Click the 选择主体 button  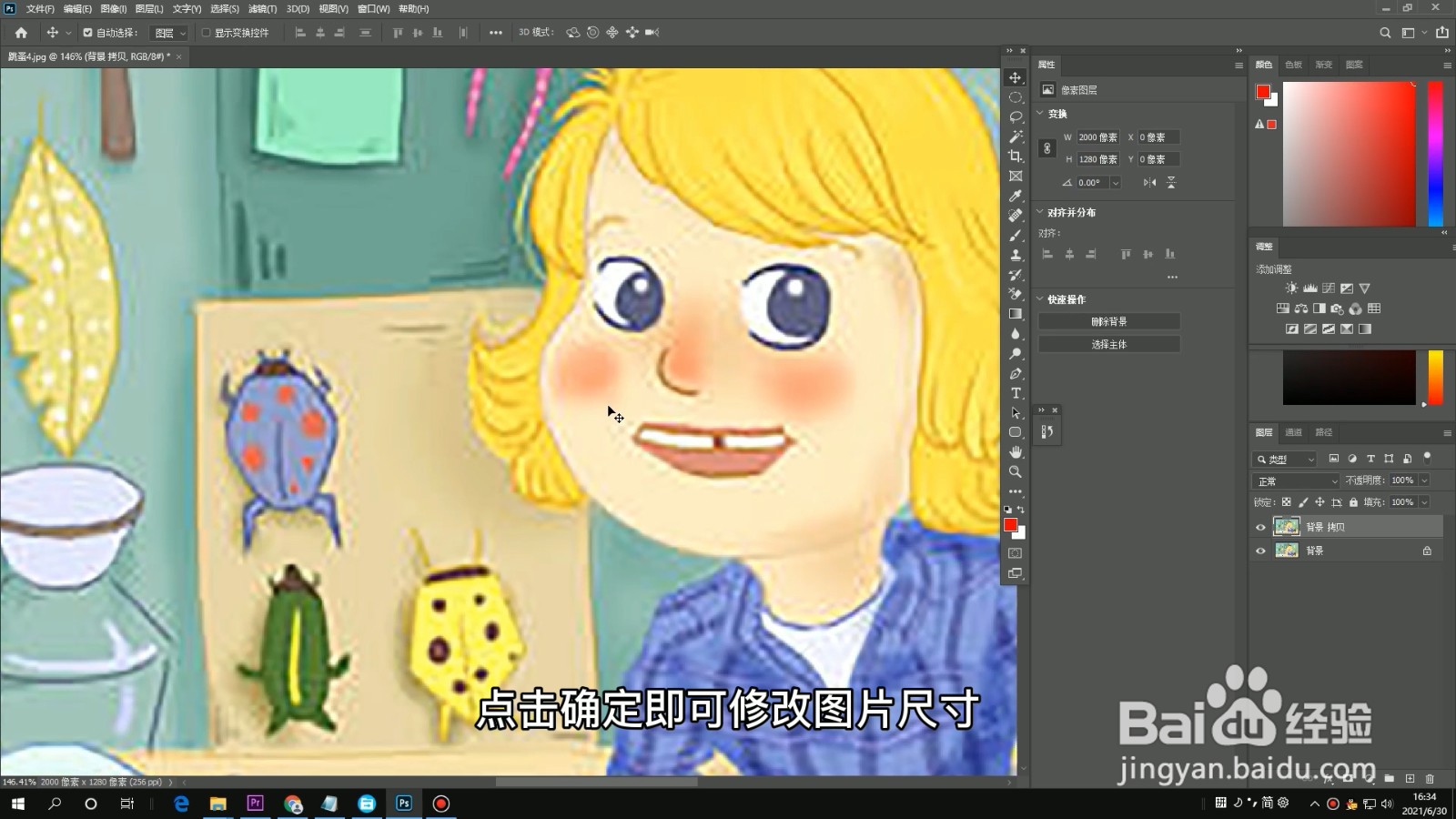[x=1109, y=345]
